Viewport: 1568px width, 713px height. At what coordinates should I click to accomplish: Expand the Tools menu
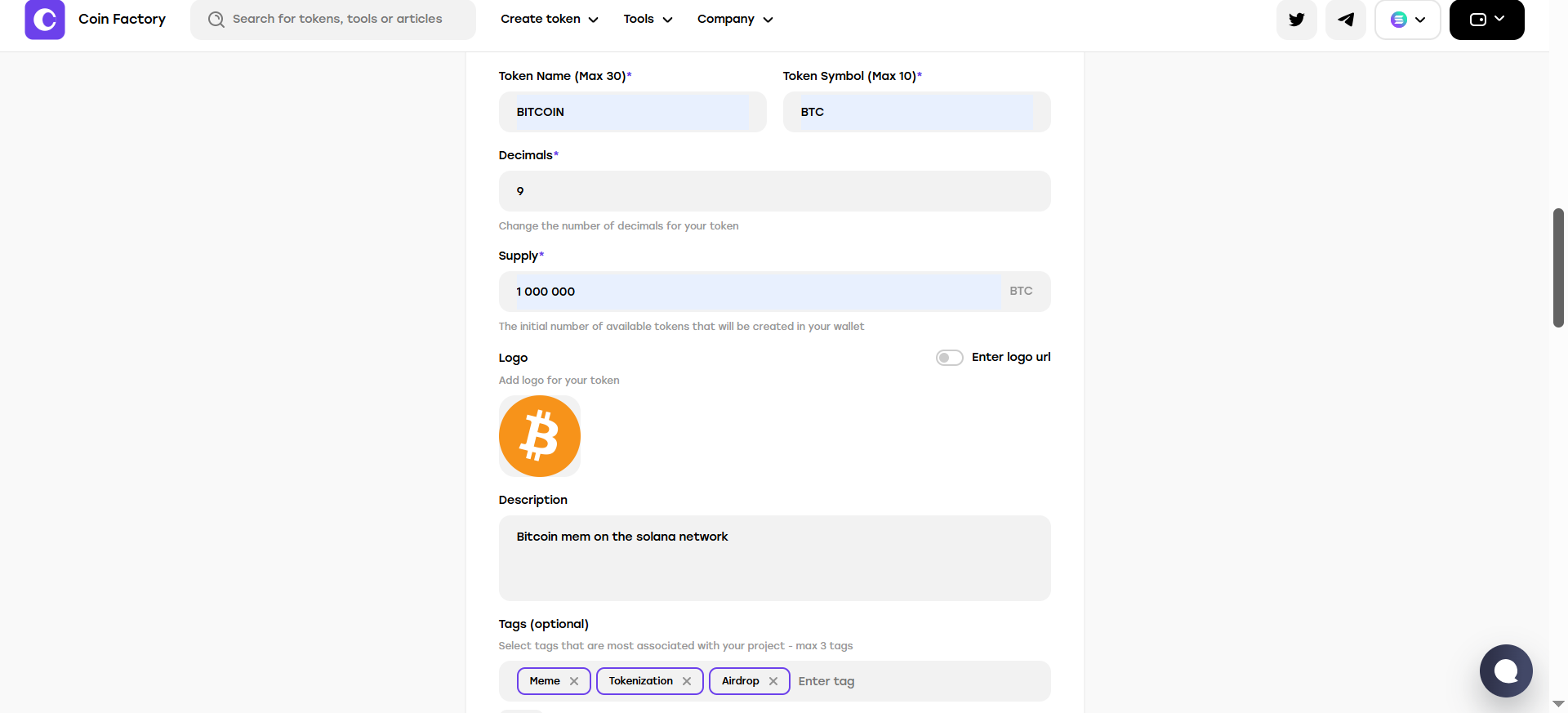pos(648,19)
